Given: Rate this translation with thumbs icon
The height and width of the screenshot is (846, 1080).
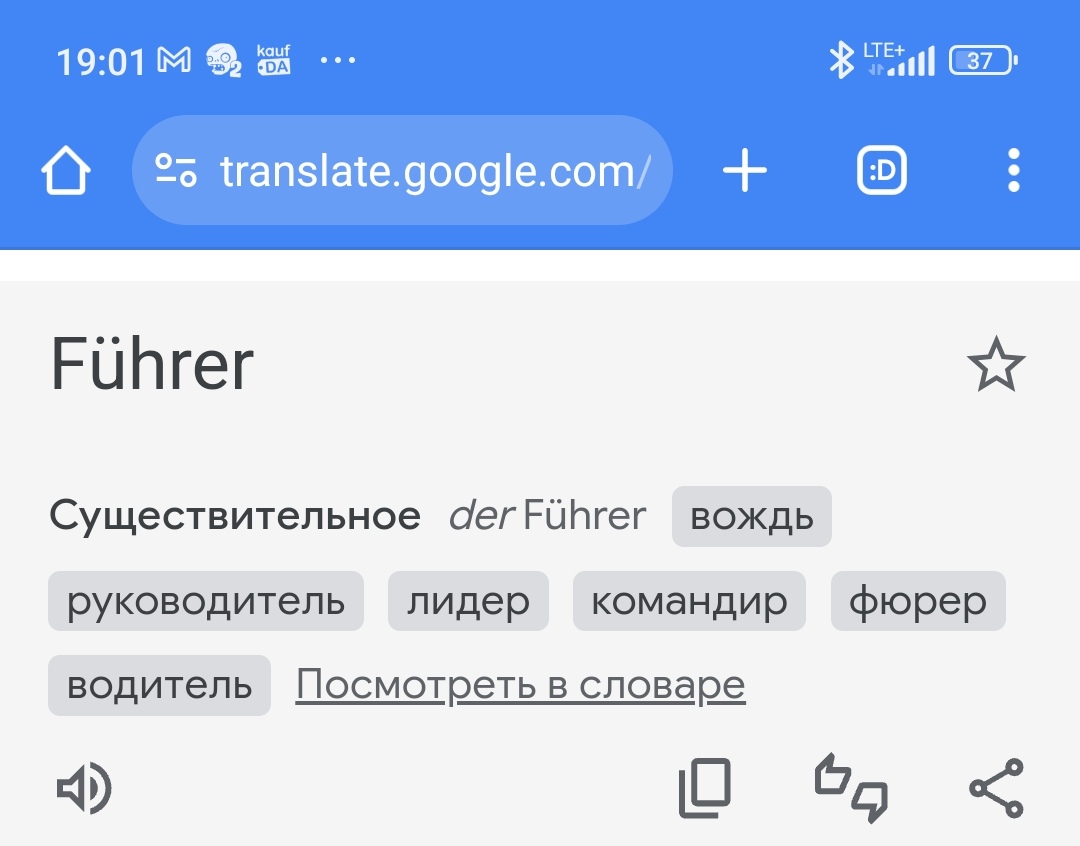Looking at the screenshot, I should (851, 789).
